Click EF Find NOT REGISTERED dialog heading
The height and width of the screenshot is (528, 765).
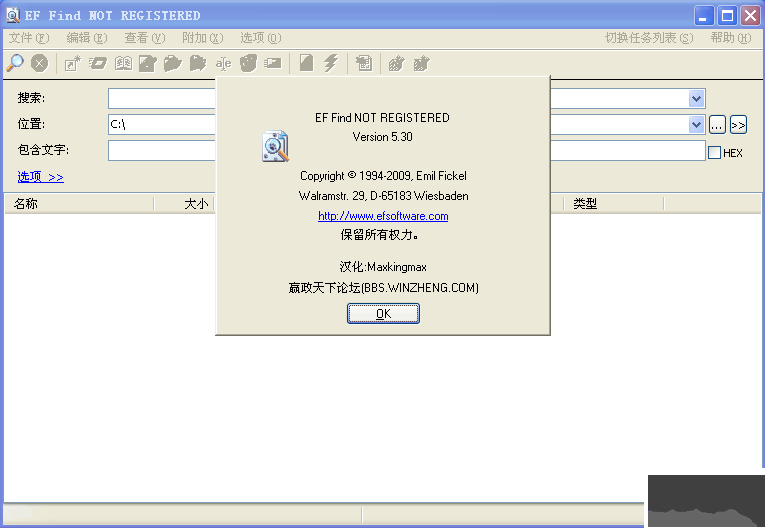[382, 118]
